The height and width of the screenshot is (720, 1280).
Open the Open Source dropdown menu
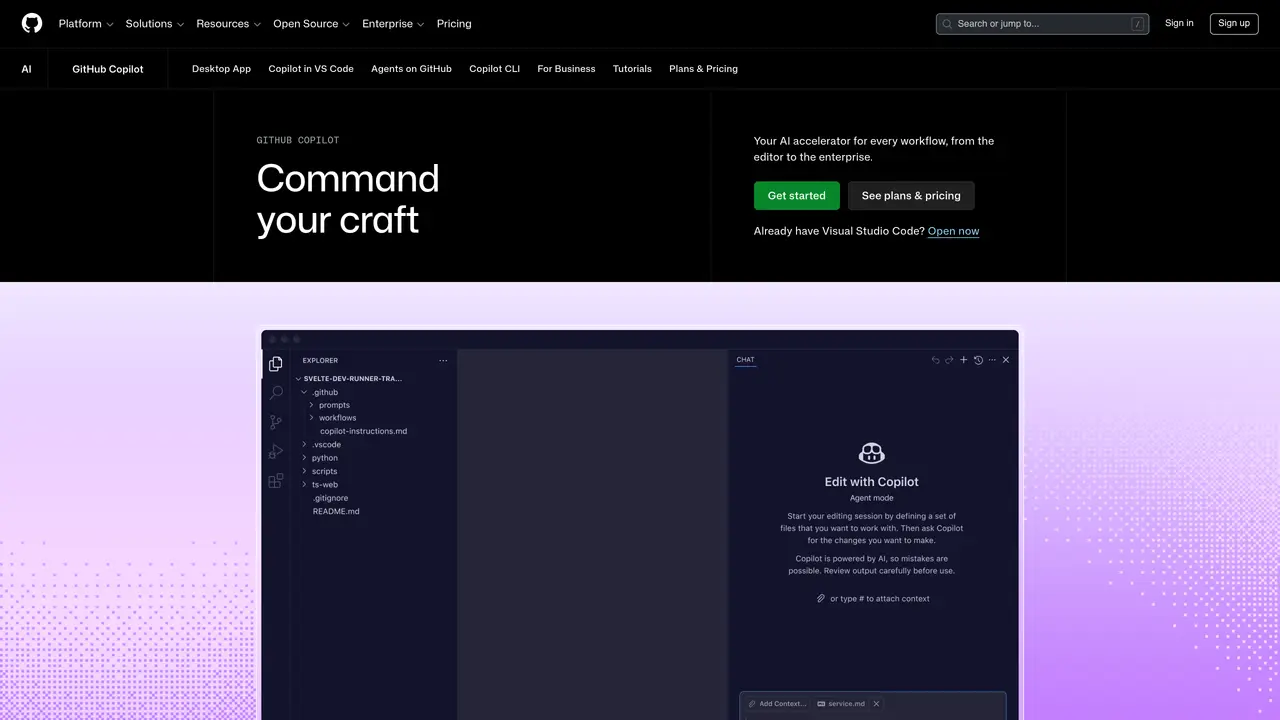(312, 24)
